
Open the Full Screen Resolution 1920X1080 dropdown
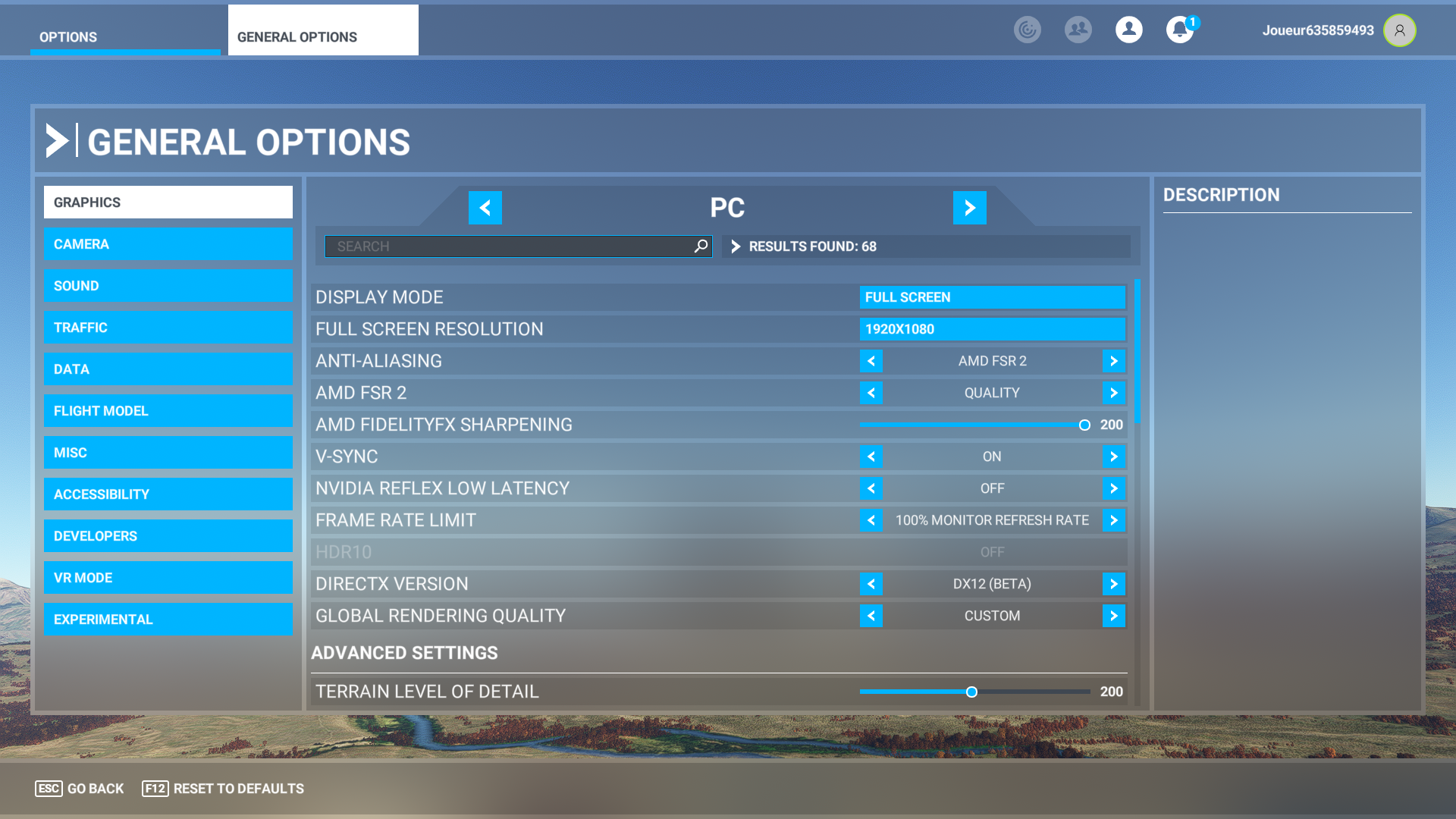coord(992,329)
